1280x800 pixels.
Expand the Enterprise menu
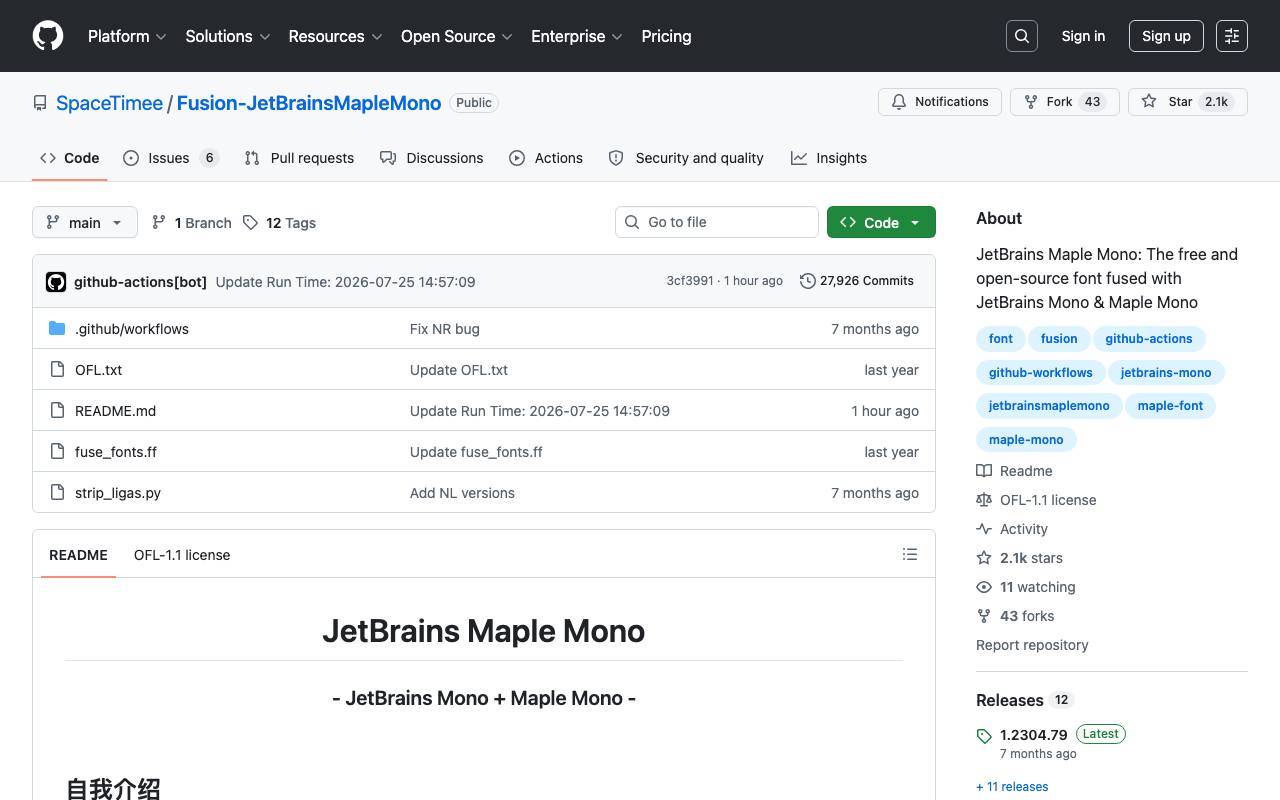pyautogui.click(x=577, y=36)
